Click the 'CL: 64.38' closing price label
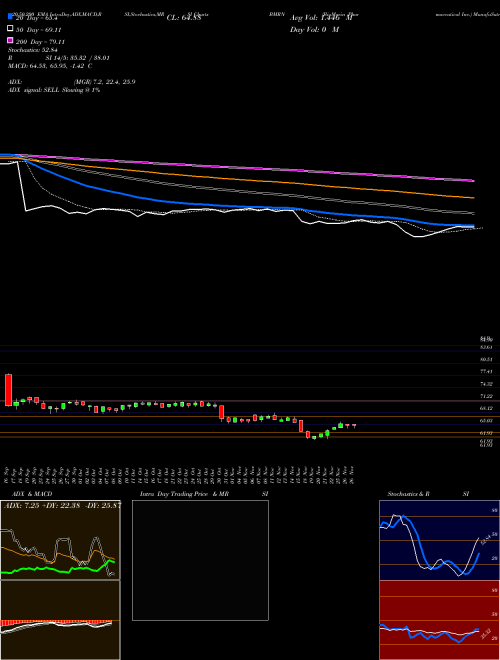The image size is (500, 660). (x=184, y=18)
